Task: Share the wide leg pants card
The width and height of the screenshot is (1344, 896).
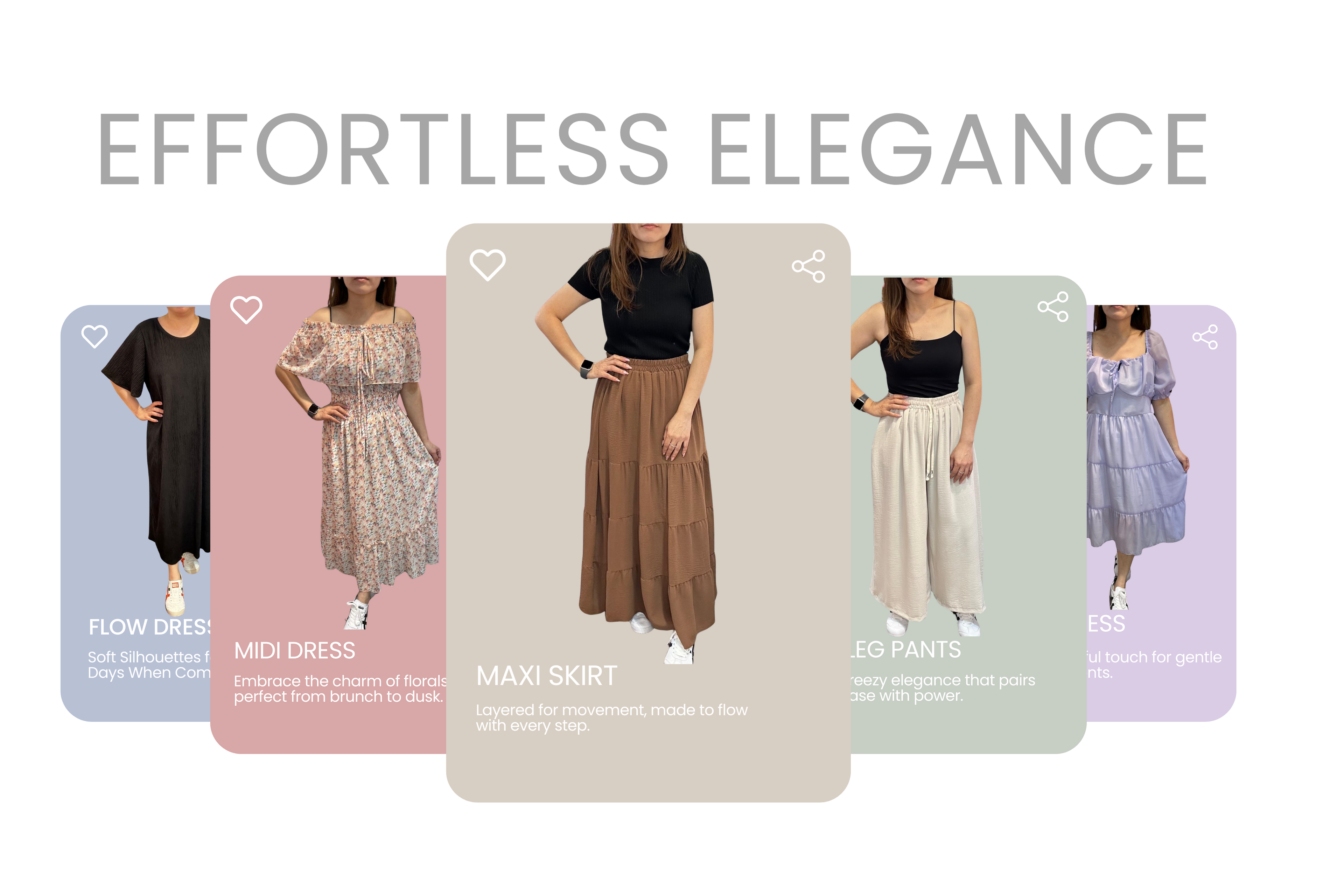Action: (1053, 307)
